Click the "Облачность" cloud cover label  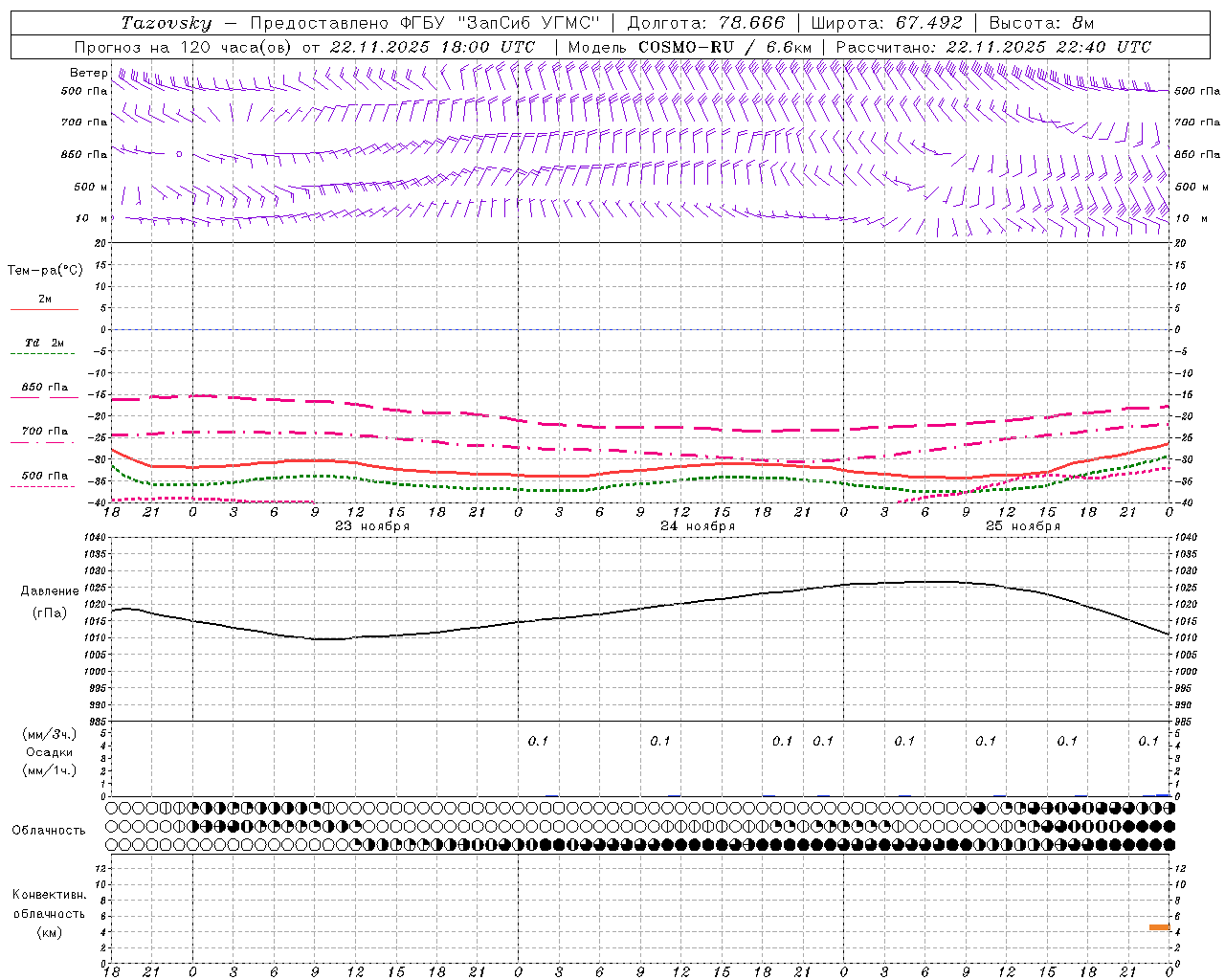pyautogui.click(x=49, y=831)
